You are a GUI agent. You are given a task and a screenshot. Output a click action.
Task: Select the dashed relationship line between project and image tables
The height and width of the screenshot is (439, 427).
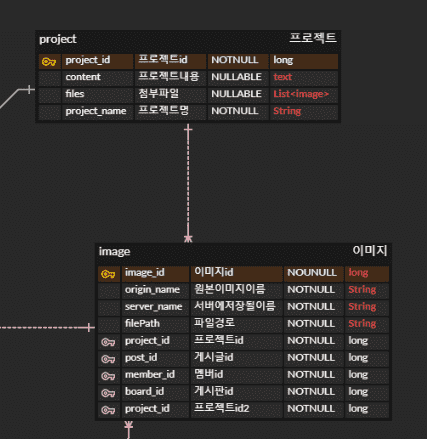pyautogui.click(x=188, y=183)
